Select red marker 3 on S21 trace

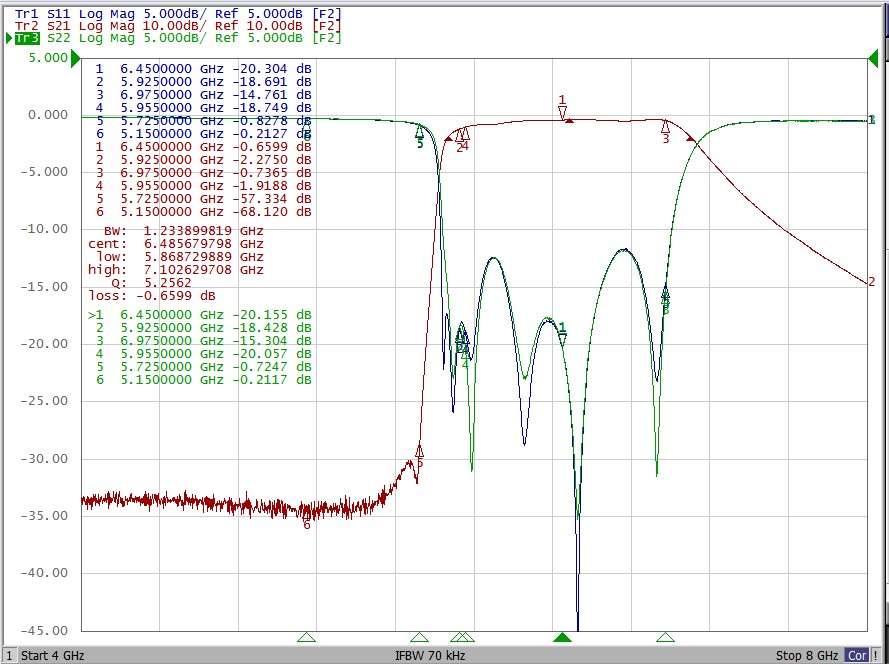pos(665,127)
